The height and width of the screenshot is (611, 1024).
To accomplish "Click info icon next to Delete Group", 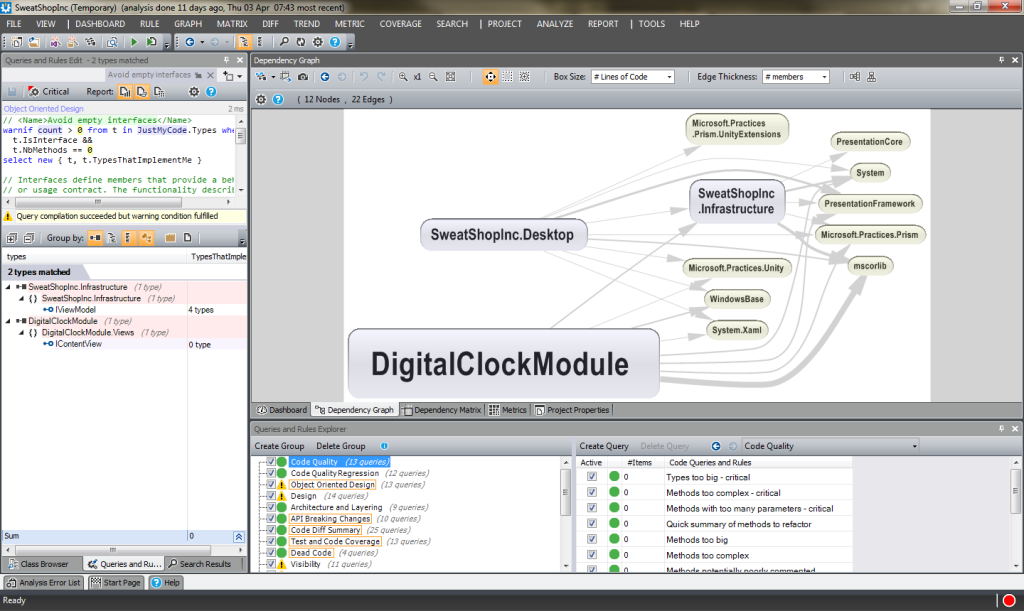I will [384, 446].
